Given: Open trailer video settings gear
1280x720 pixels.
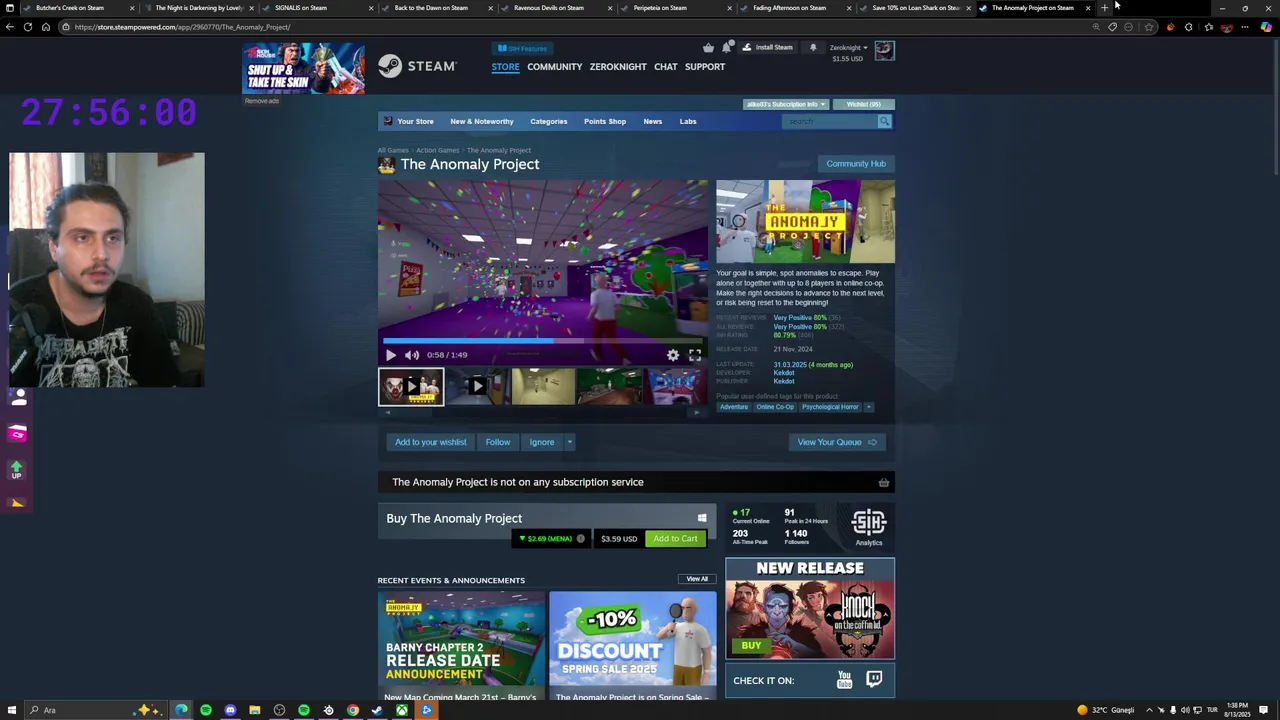Looking at the screenshot, I should (x=673, y=355).
